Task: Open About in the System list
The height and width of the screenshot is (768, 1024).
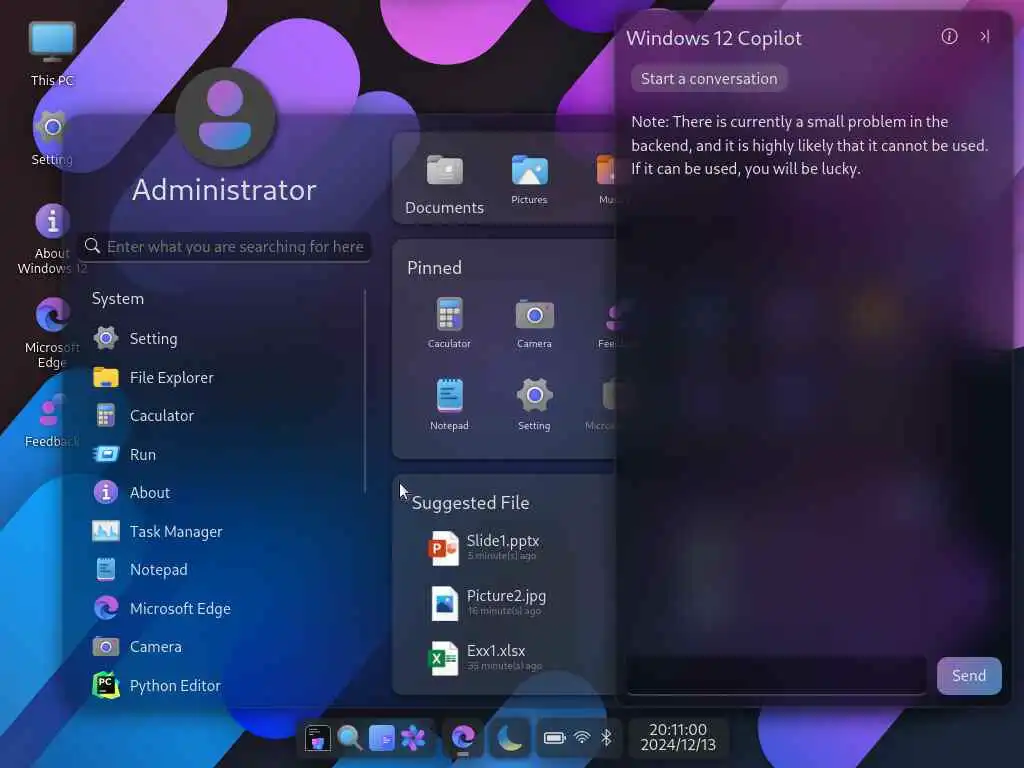Action: point(131,492)
